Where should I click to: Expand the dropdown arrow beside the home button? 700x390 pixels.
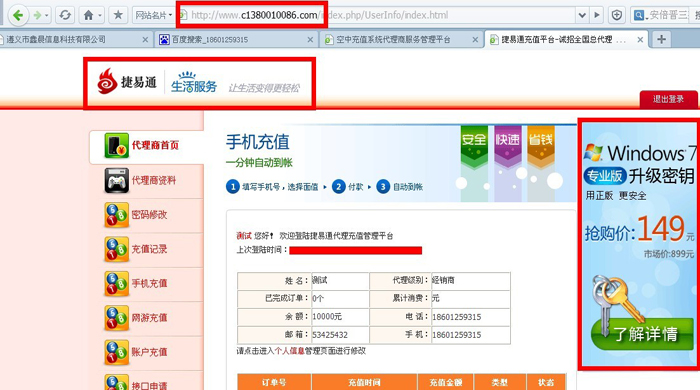click(x=100, y=16)
